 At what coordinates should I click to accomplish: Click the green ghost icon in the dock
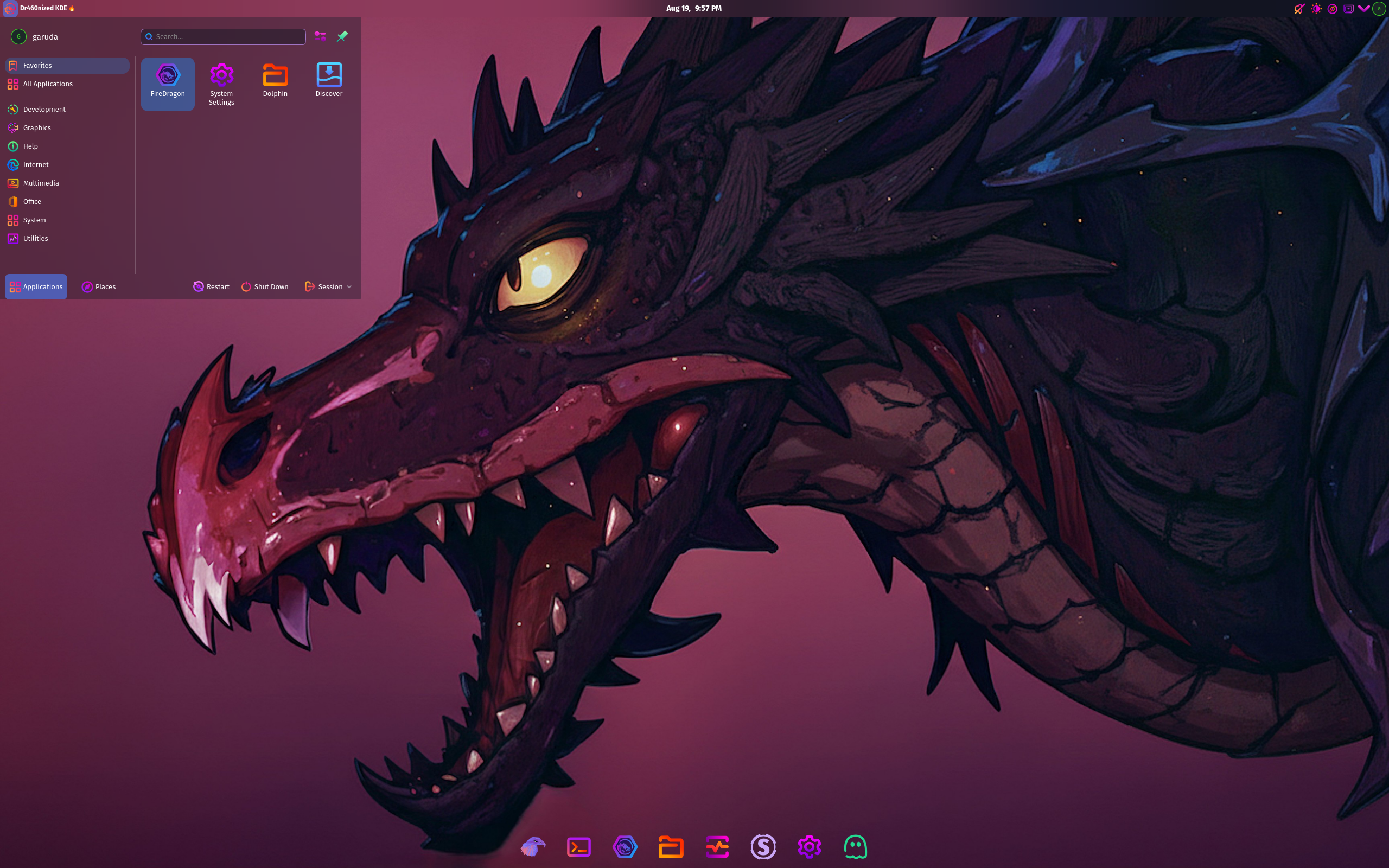tap(855, 846)
